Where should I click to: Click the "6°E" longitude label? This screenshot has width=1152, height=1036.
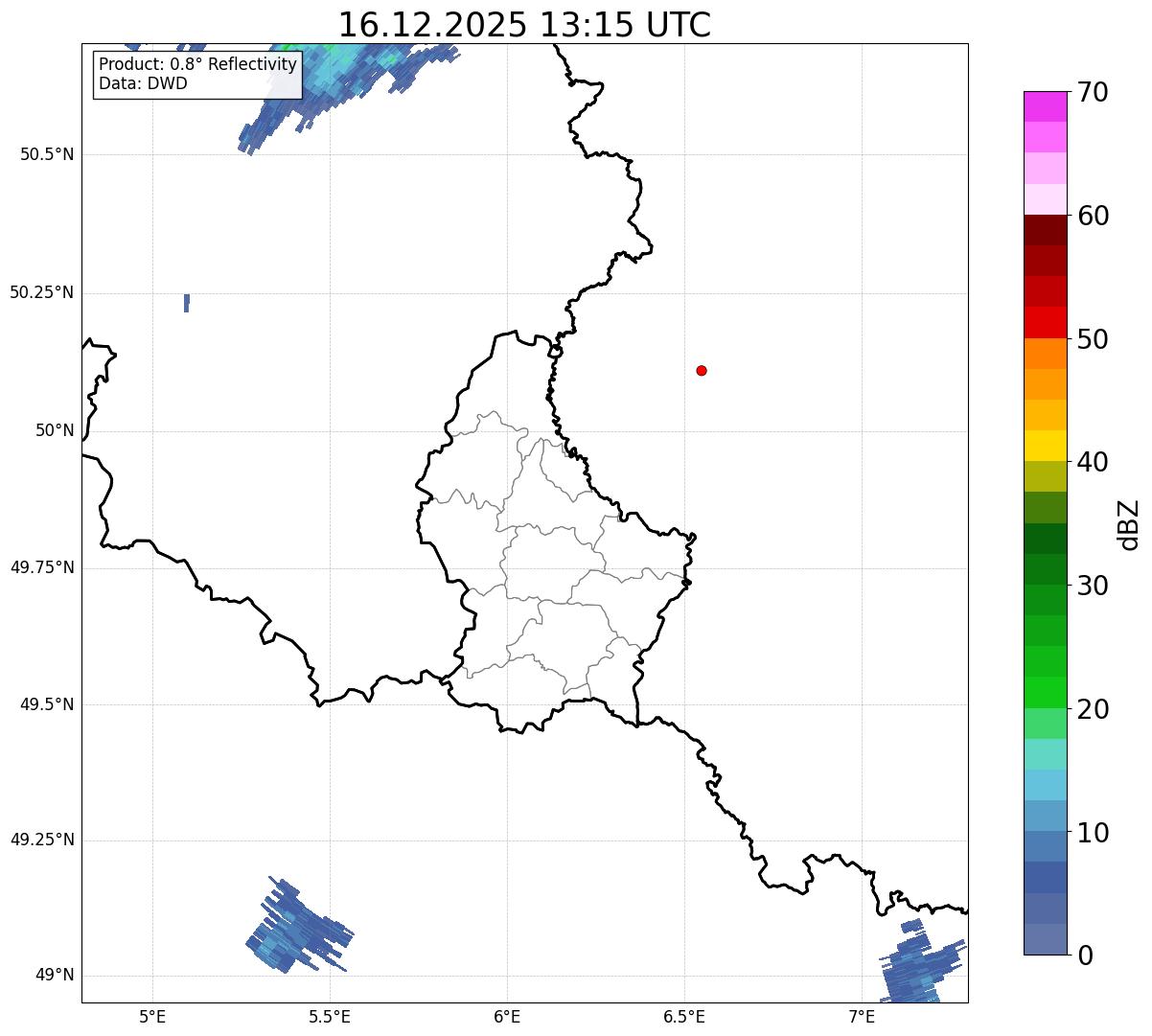click(507, 1016)
